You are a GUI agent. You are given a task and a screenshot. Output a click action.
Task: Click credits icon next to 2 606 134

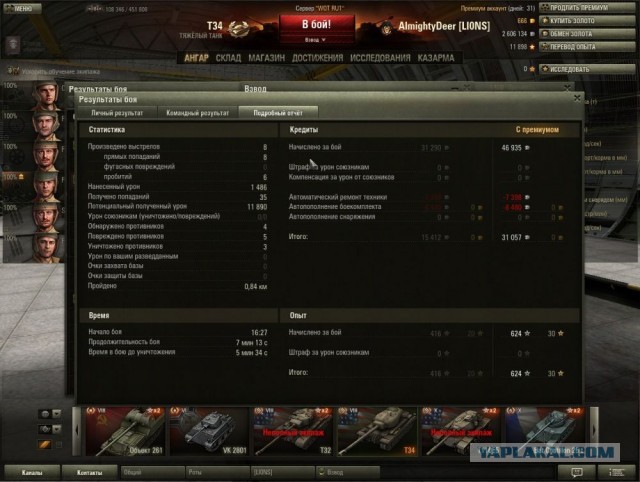[532, 34]
